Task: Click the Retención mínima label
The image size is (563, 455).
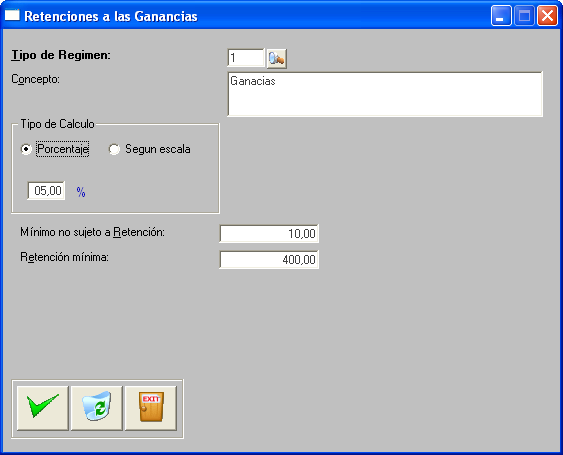Action: [64, 257]
